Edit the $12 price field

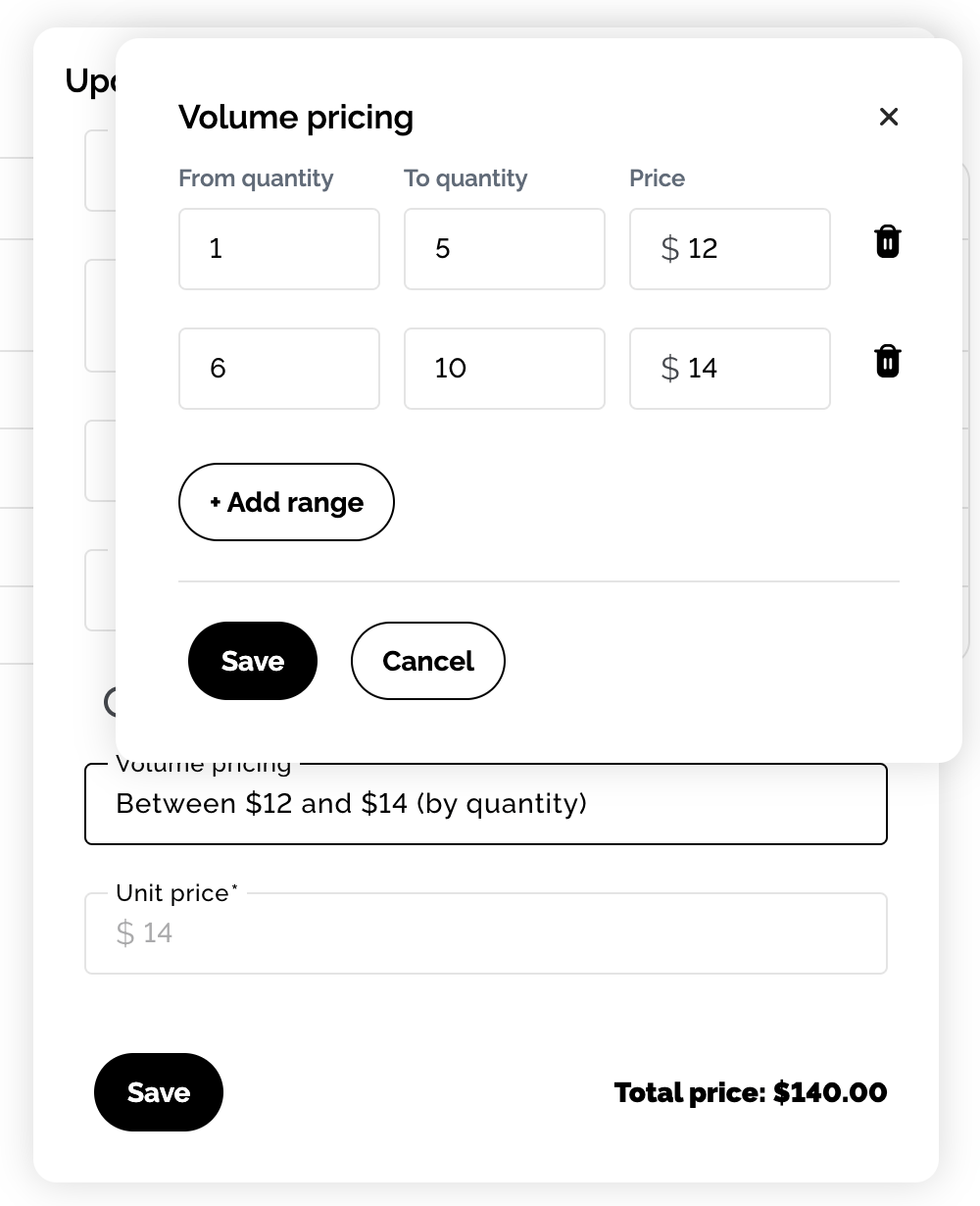(730, 249)
